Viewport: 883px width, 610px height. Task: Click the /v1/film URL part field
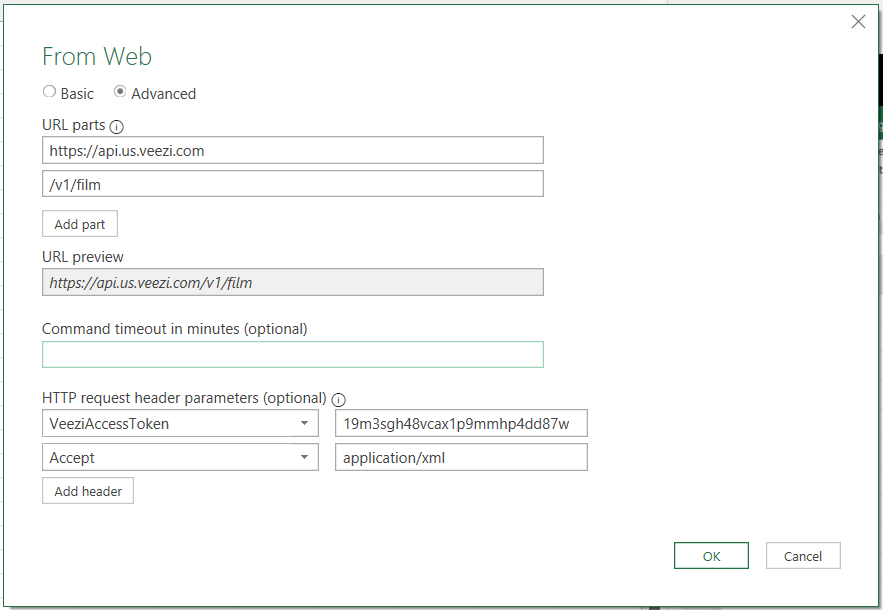pos(292,183)
